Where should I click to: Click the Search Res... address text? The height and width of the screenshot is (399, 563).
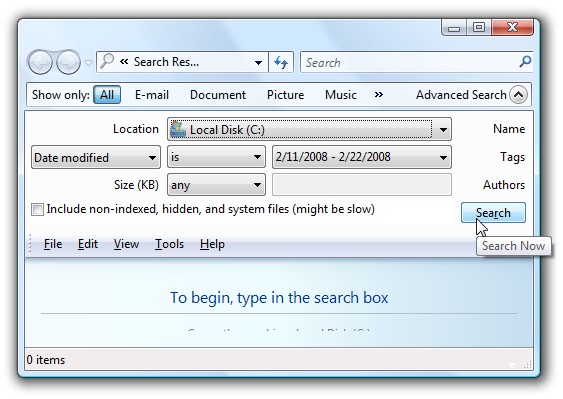(x=166, y=62)
